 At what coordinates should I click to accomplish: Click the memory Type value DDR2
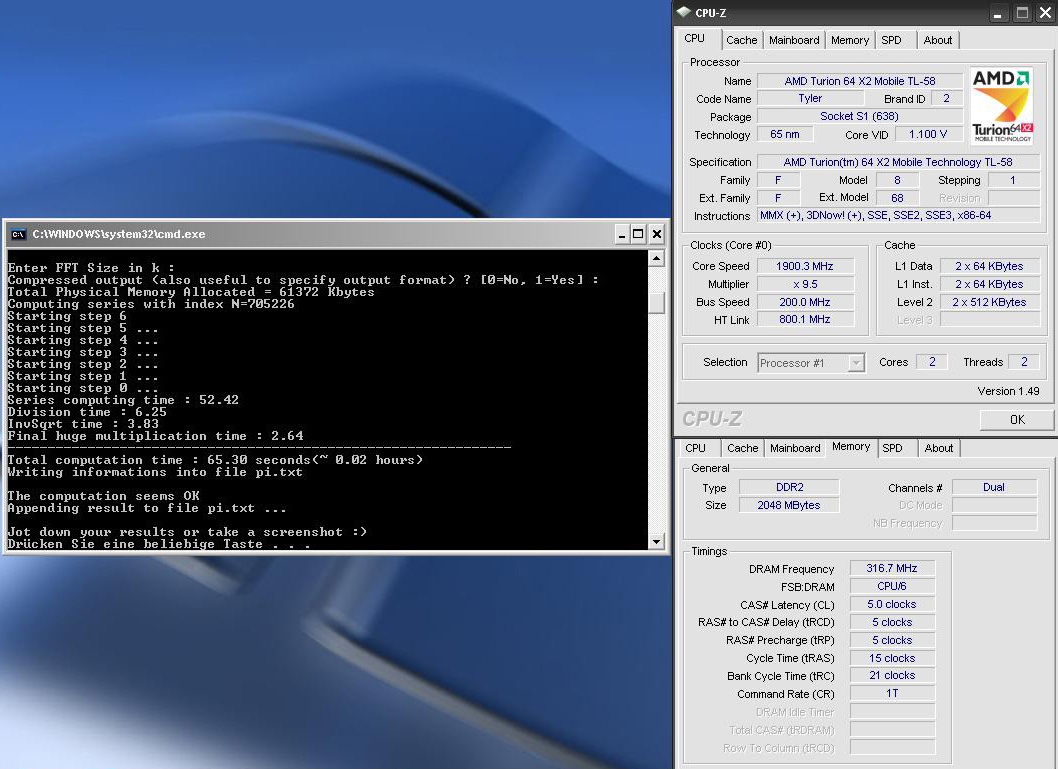click(x=789, y=487)
